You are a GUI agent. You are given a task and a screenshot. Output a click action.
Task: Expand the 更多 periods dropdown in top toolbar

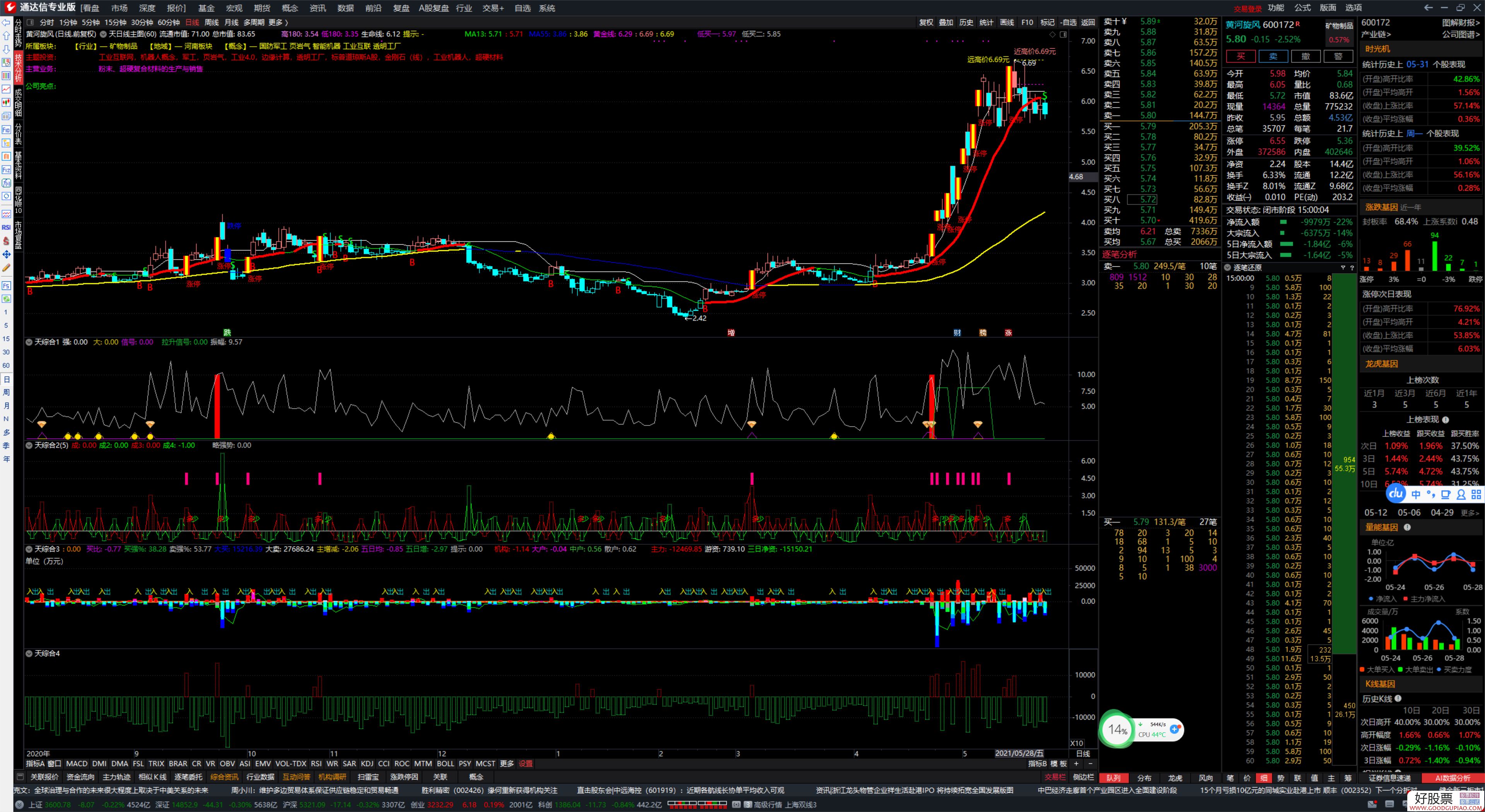coord(278,22)
